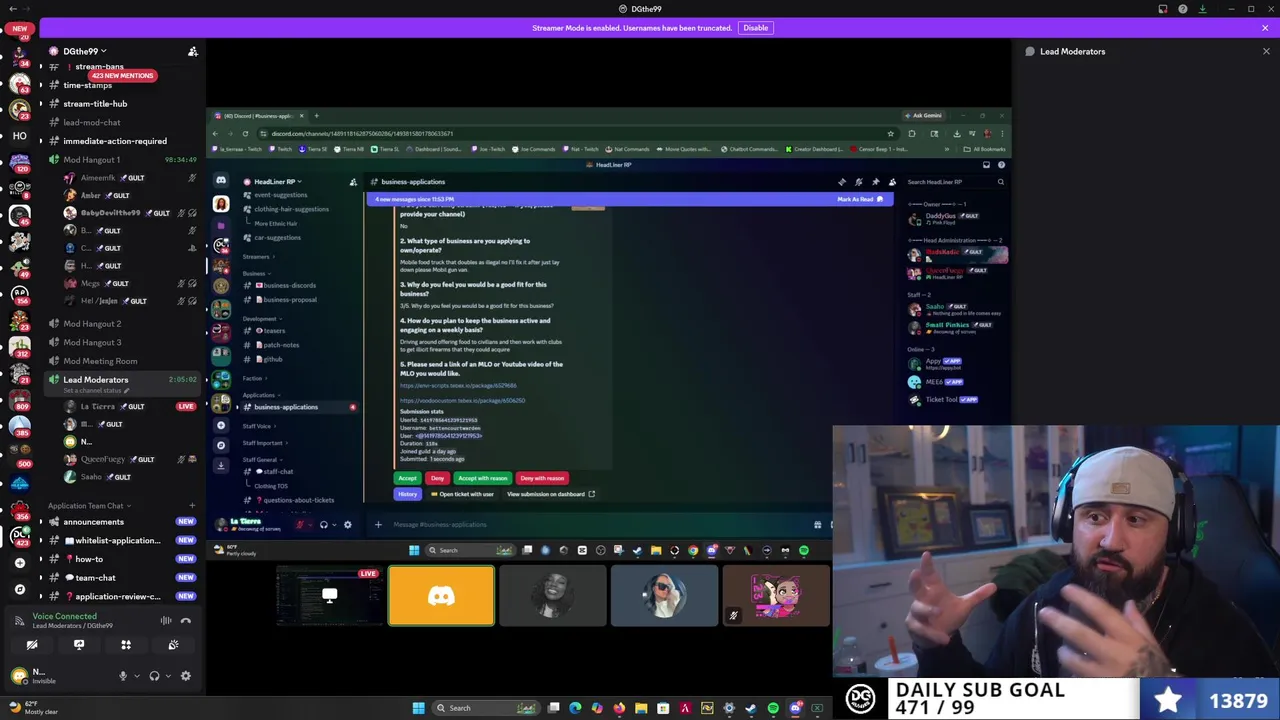
Task: Close the Lead Moderators side panel
Action: click(x=1266, y=51)
